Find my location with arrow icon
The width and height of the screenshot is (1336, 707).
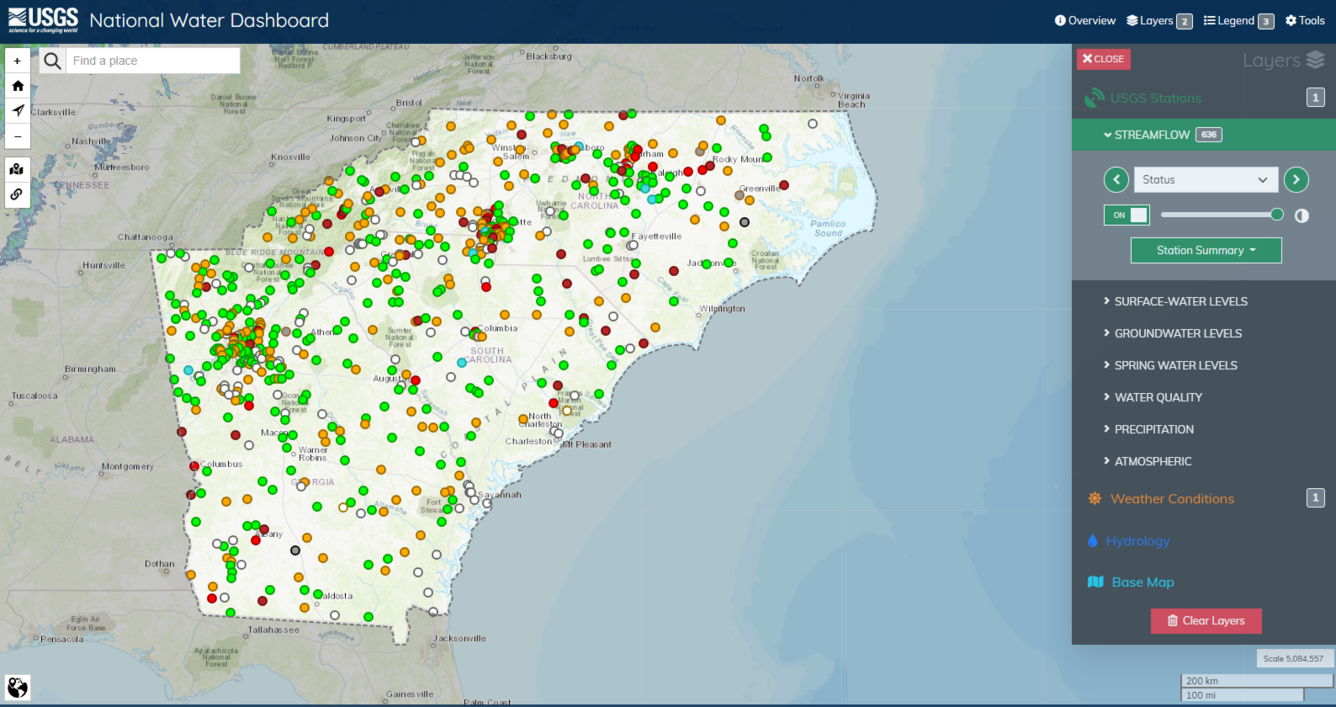[17, 111]
